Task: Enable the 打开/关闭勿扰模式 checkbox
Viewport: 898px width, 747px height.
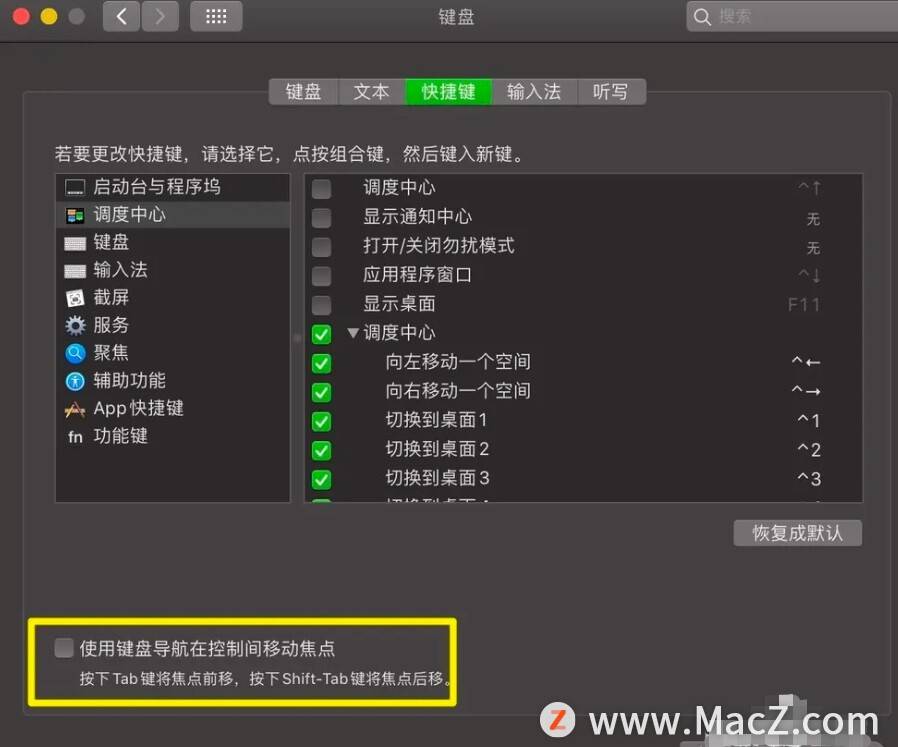Action: pos(321,247)
